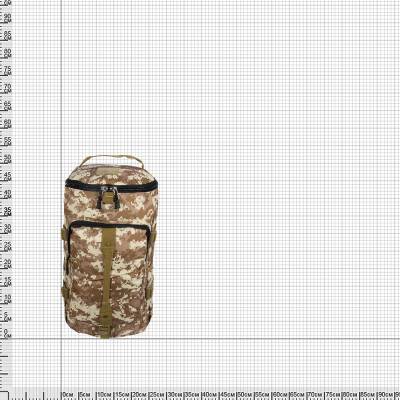Click the olive vertical center strap
The height and width of the screenshot is (400, 400).
click(x=107, y=280)
